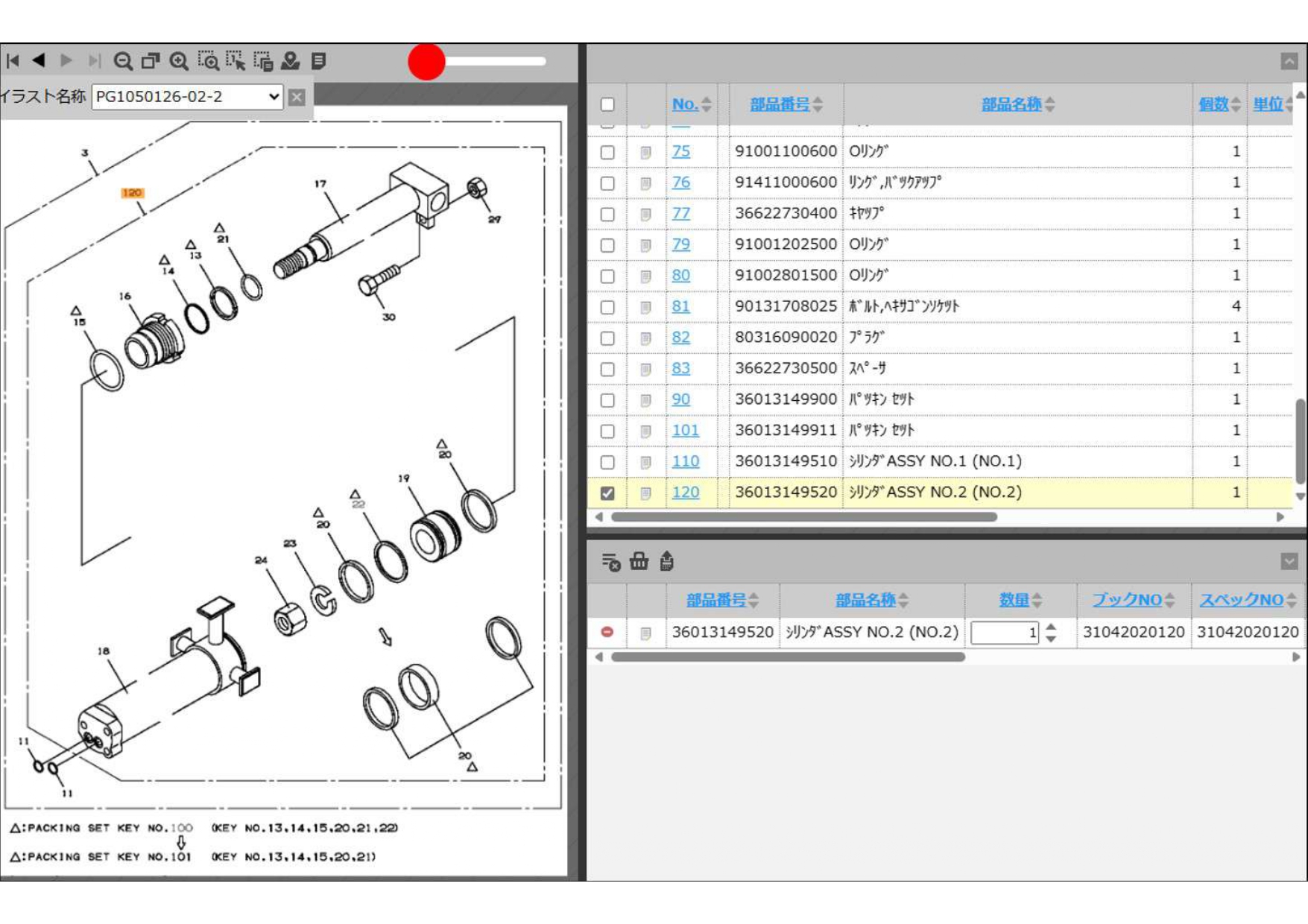This screenshot has width=1308, height=924.
Task: Remove 36013149520 from the selected list
Action: pos(607,632)
